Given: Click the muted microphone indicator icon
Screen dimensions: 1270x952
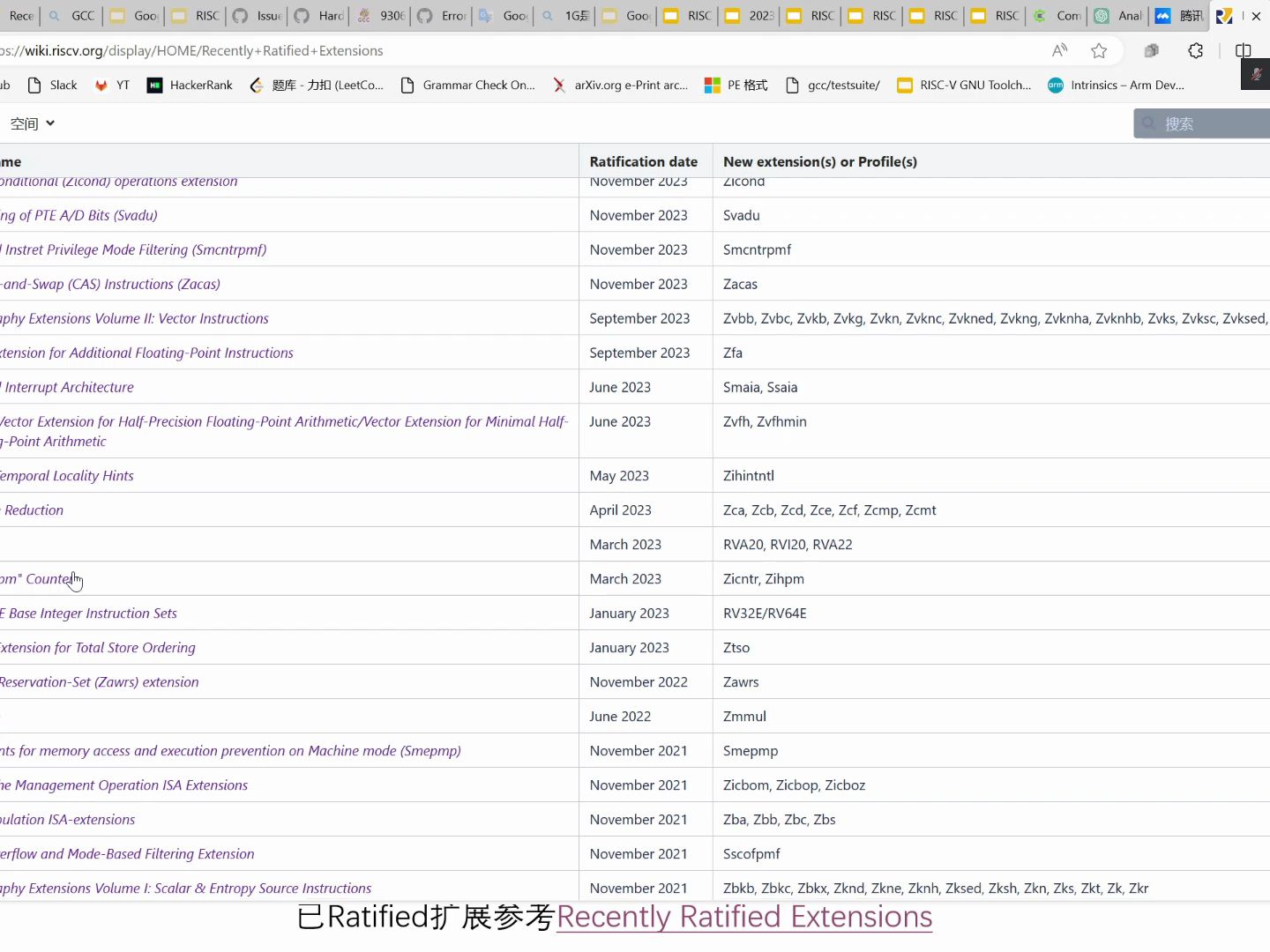Looking at the screenshot, I should [1256, 74].
